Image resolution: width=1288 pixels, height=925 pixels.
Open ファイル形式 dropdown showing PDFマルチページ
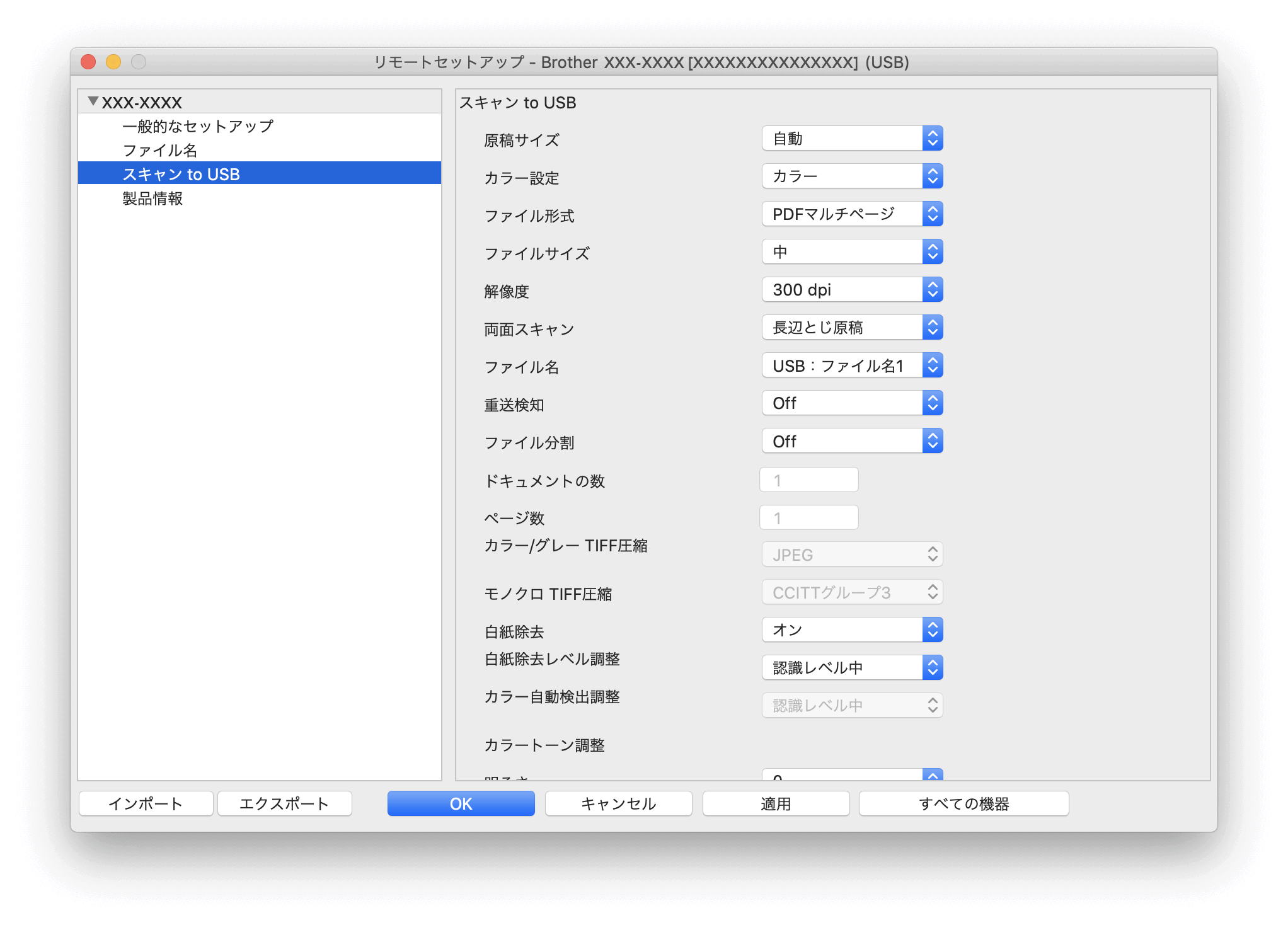852,214
